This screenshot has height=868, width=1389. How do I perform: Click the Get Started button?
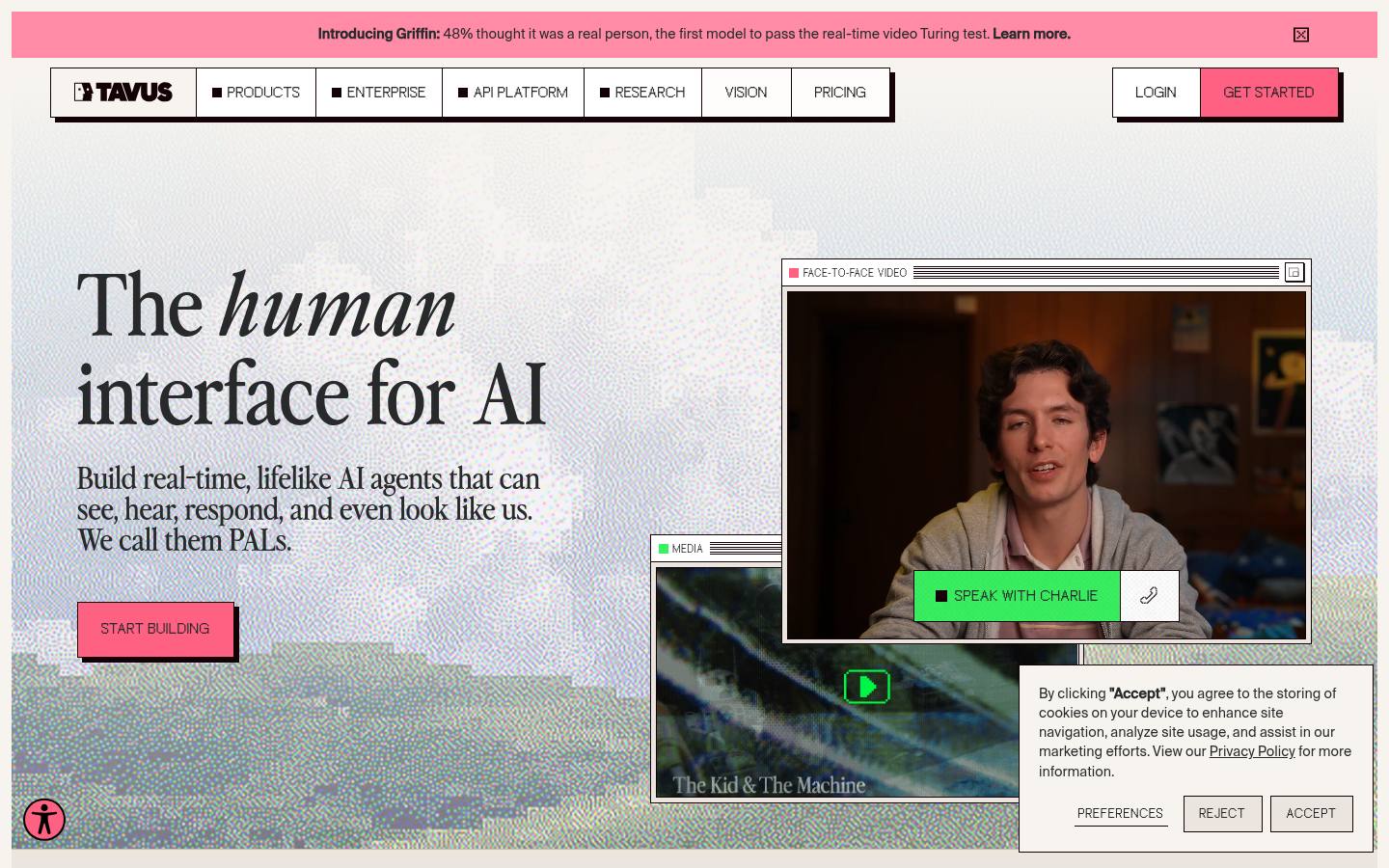[1268, 93]
